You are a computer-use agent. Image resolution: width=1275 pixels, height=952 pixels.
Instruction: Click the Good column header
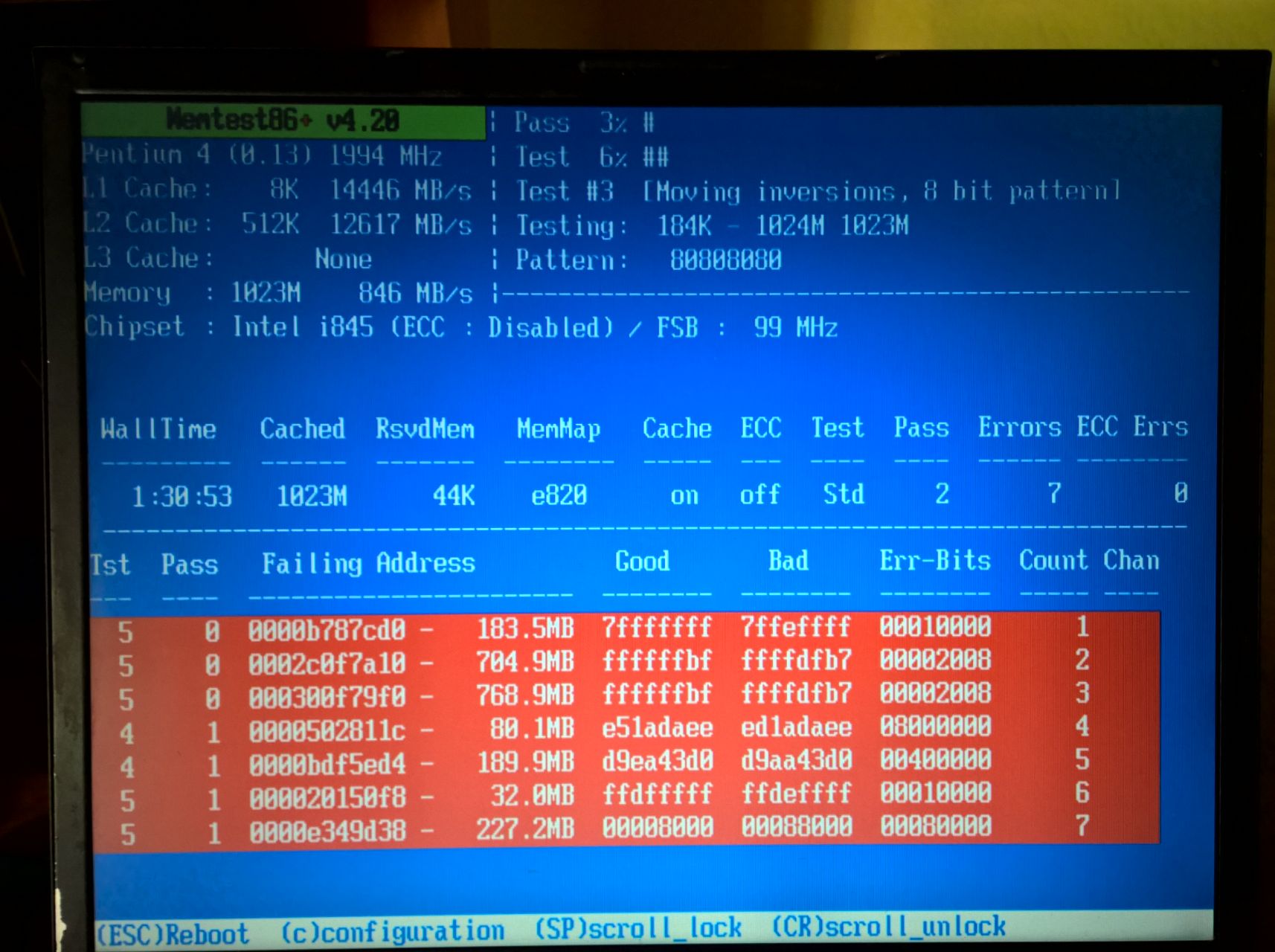click(642, 561)
